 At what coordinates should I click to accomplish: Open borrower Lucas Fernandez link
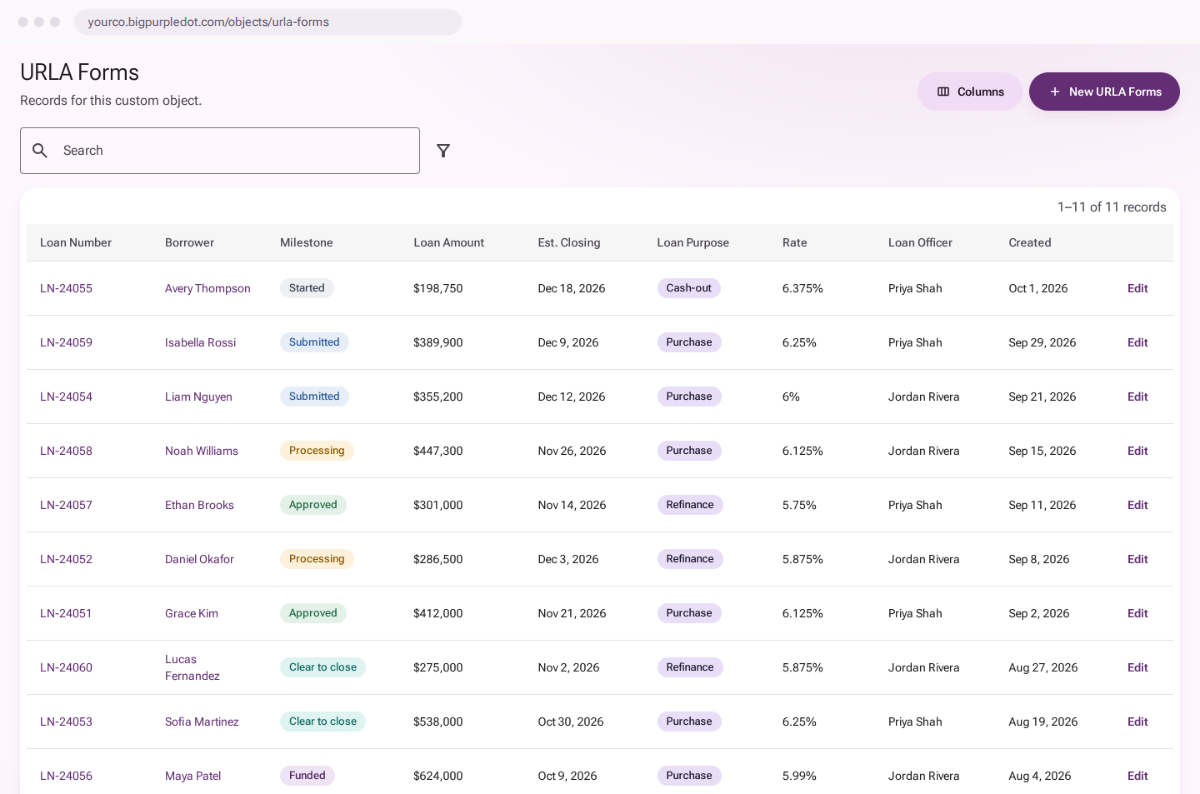pos(192,667)
